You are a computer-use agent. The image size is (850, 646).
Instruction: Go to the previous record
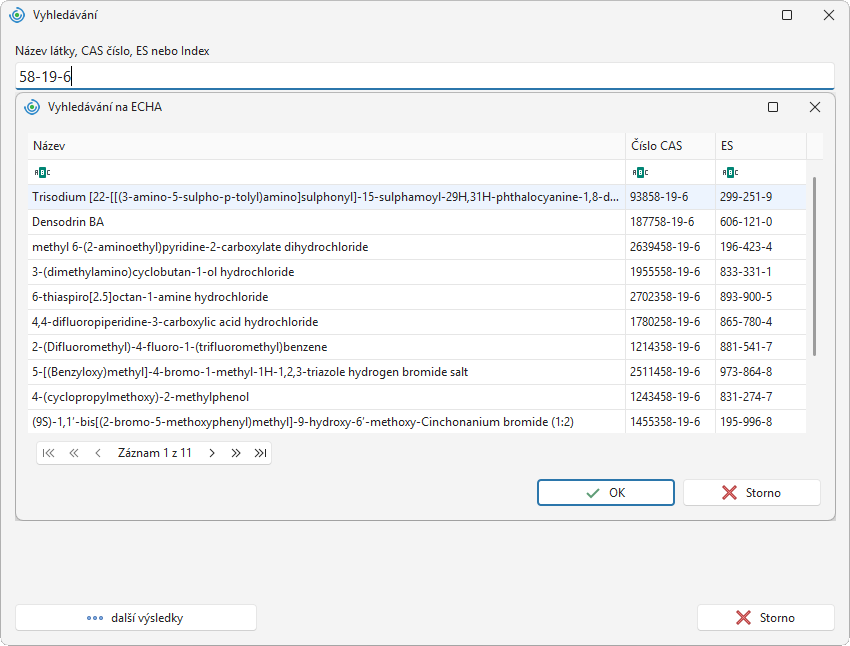98,453
